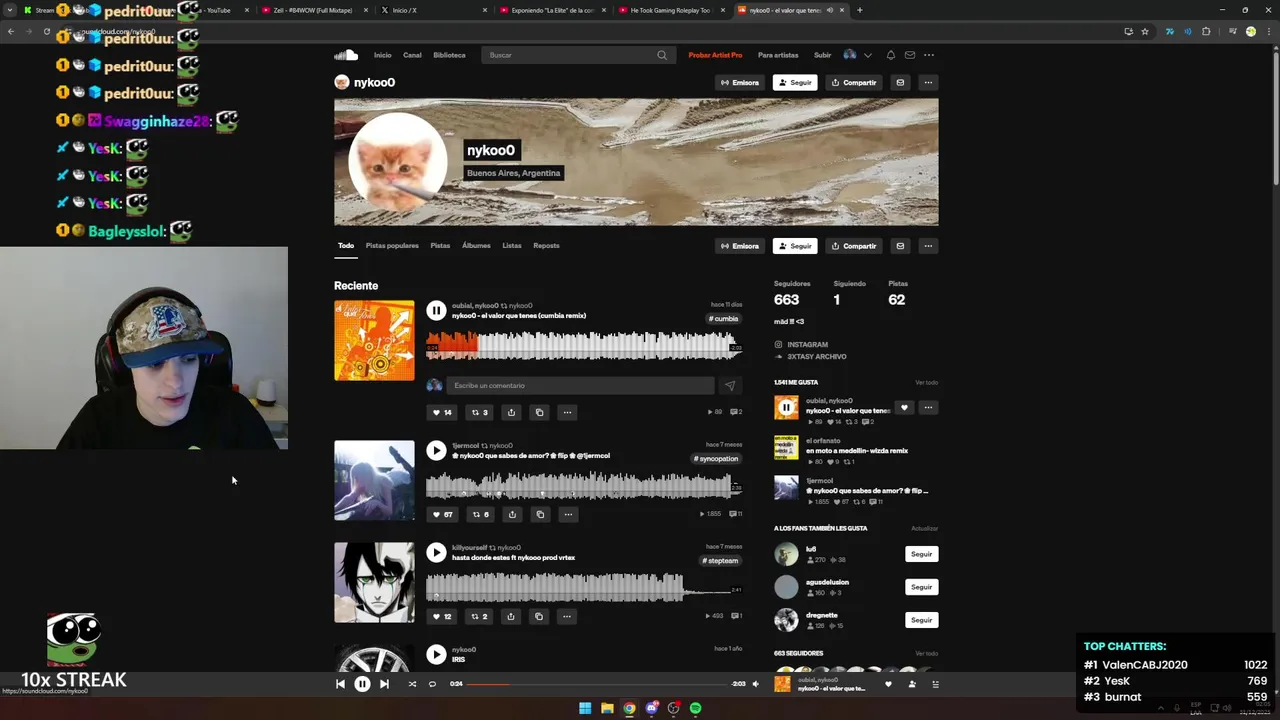
Task: Click the #stepteam tag
Action: pos(720,561)
